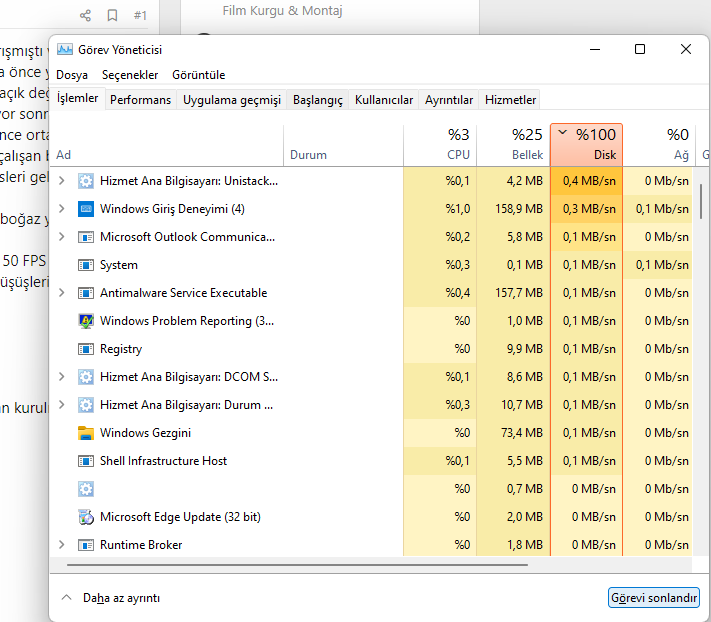Switch to the Ayrıntılar tab
The height and width of the screenshot is (622, 711).
pos(448,100)
